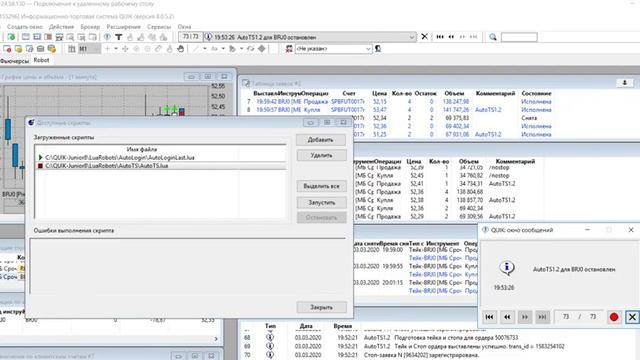640x360 pixels.
Task: Expand the message history dropdown in toolbar
Action: click(x=411, y=37)
